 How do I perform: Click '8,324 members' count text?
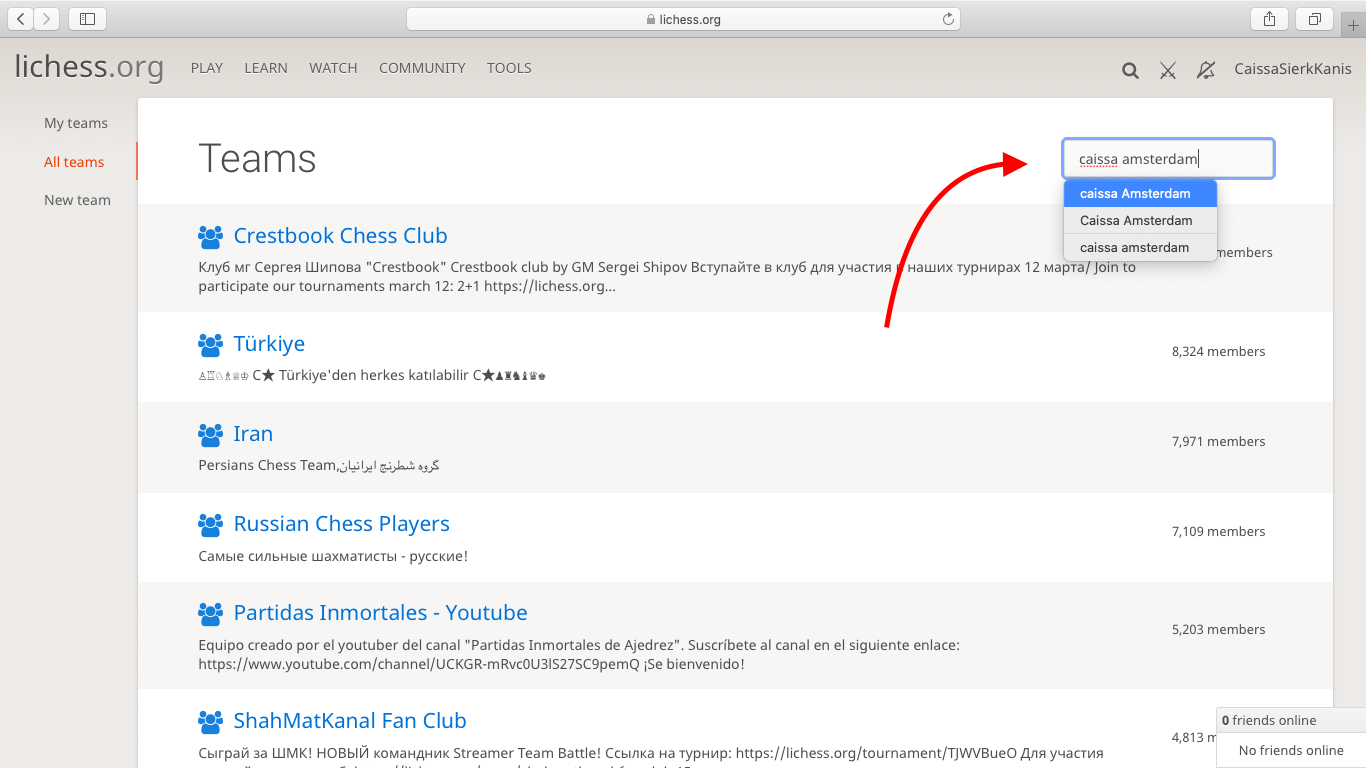pyautogui.click(x=1218, y=351)
